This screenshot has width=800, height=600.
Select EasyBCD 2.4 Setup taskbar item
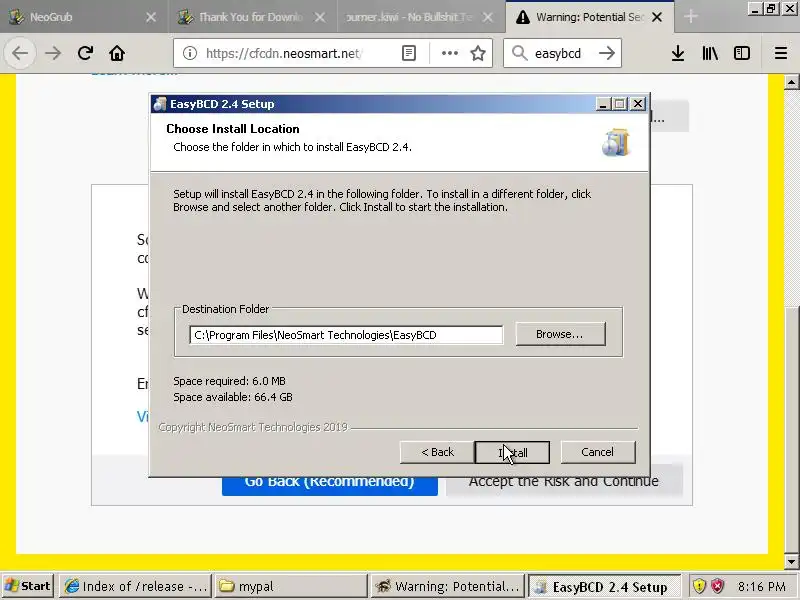tap(605, 586)
